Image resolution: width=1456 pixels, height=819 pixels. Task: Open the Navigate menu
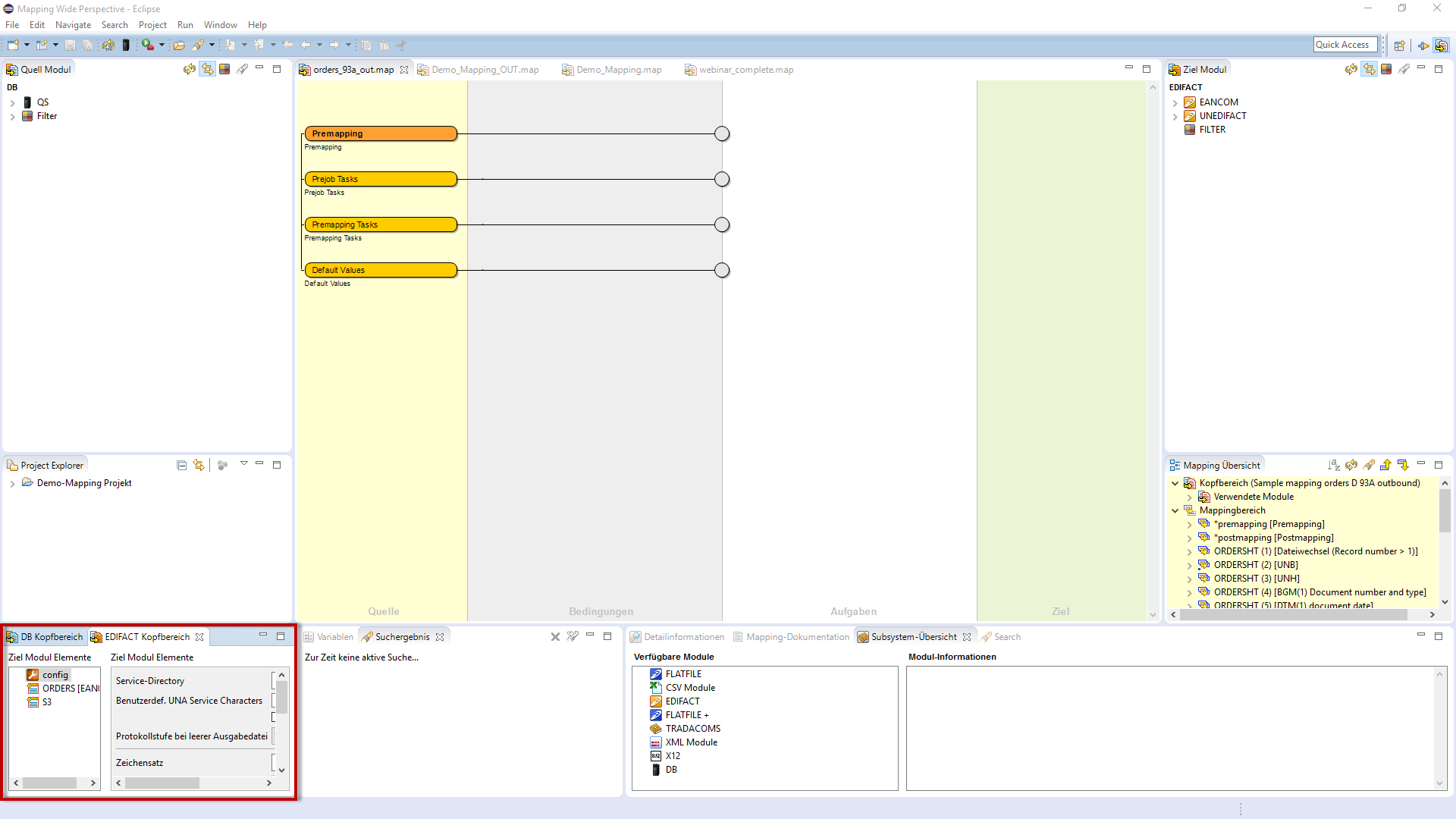pos(73,25)
